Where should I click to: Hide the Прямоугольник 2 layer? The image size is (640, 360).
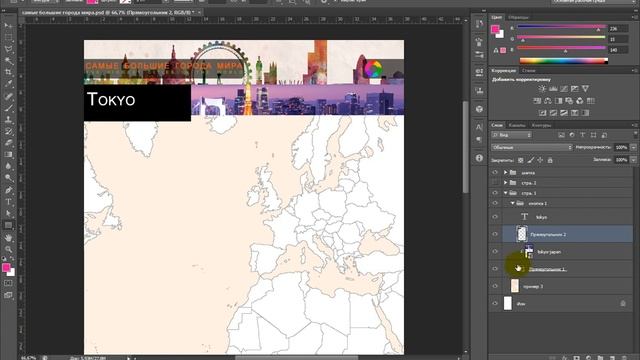tap(495, 234)
